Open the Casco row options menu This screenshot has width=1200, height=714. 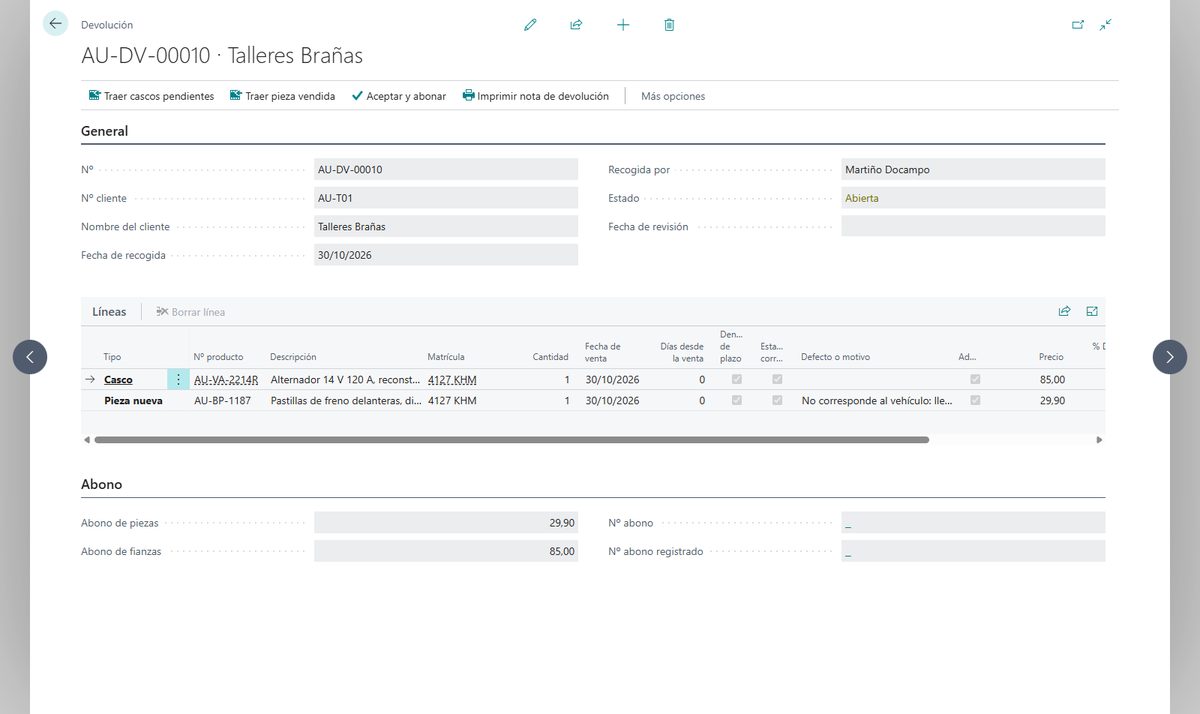(178, 380)
